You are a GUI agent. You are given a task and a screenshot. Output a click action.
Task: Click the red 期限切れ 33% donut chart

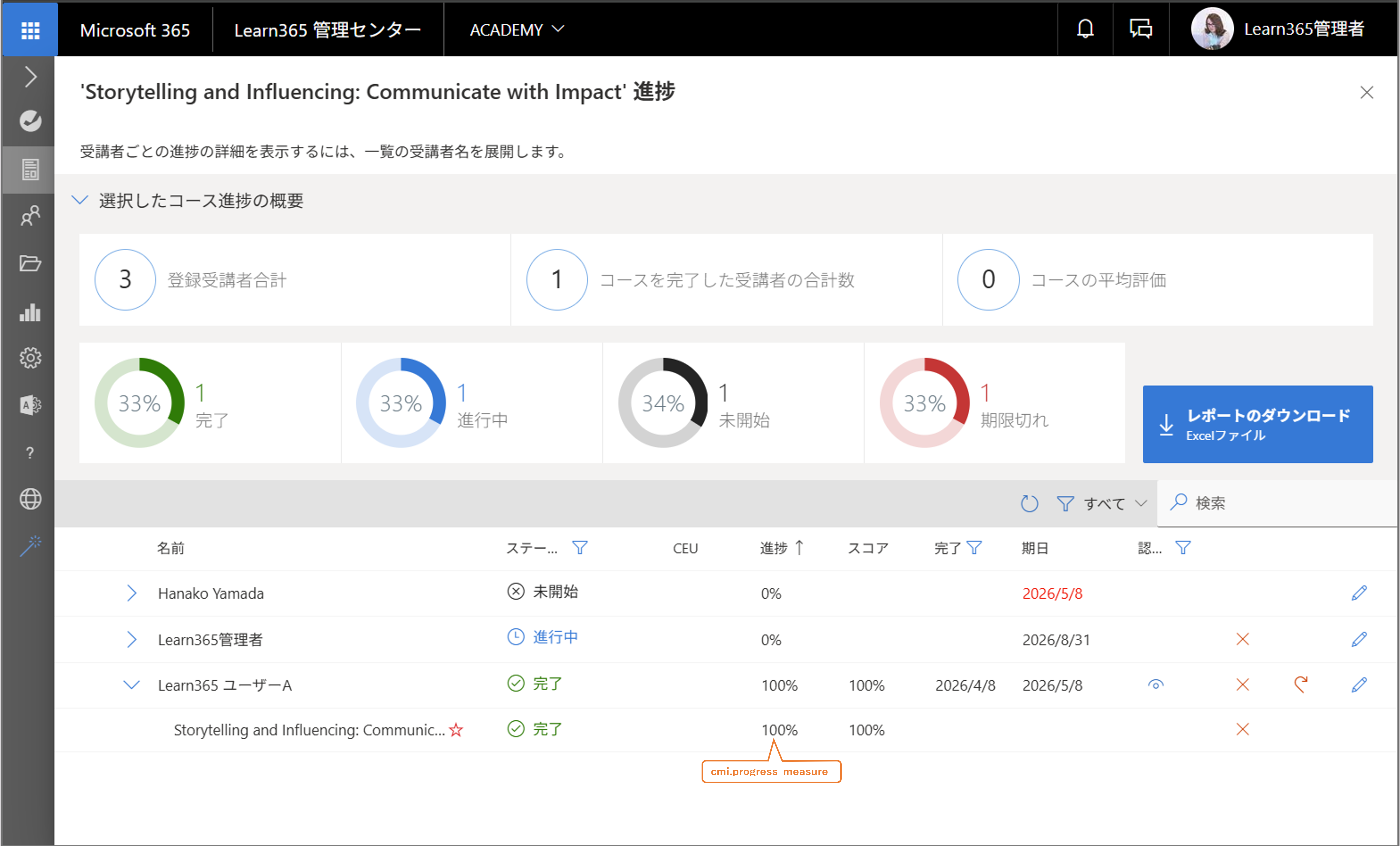click(925, 403)
